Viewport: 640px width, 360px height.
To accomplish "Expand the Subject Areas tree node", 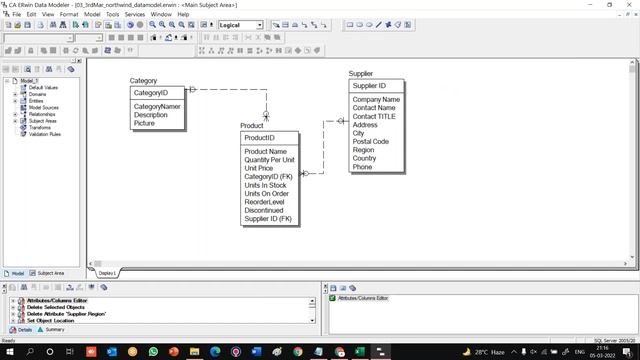I will (16, 121).
